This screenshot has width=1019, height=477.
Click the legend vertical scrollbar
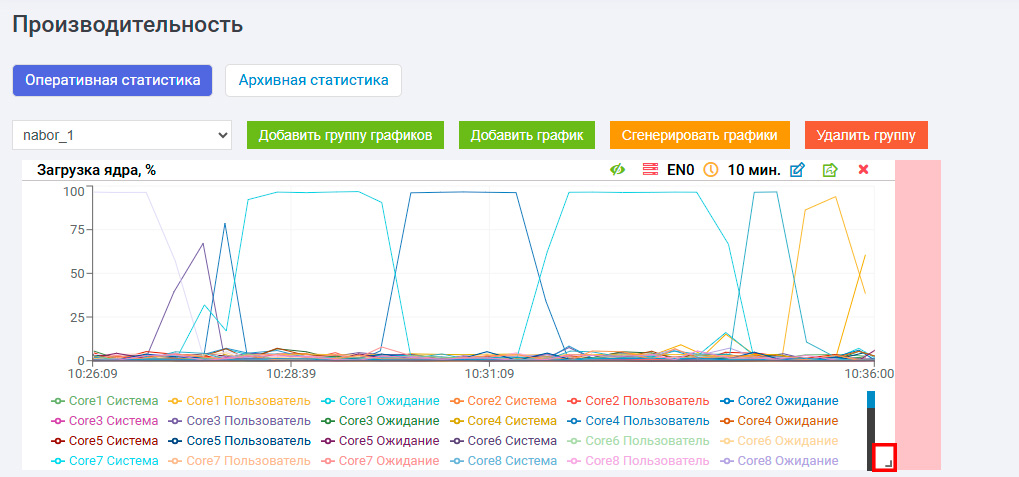[871, 430]
